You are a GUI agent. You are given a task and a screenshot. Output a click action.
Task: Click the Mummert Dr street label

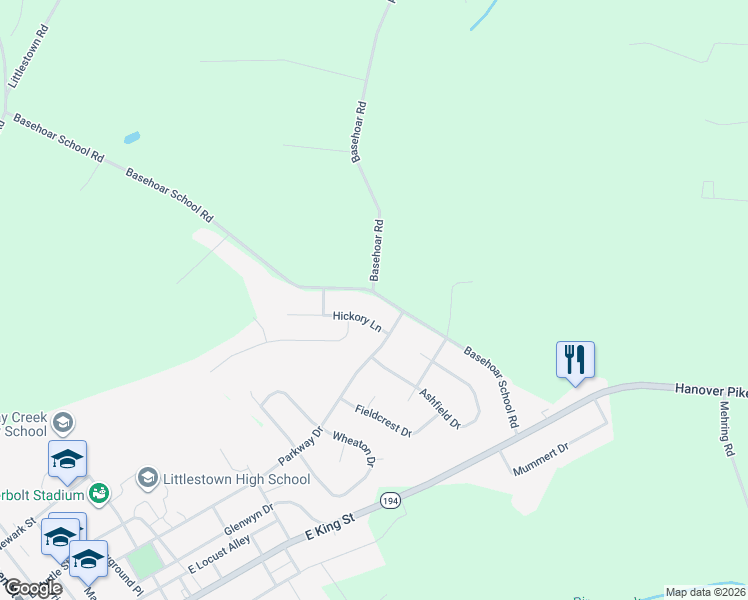click(541, 459)
